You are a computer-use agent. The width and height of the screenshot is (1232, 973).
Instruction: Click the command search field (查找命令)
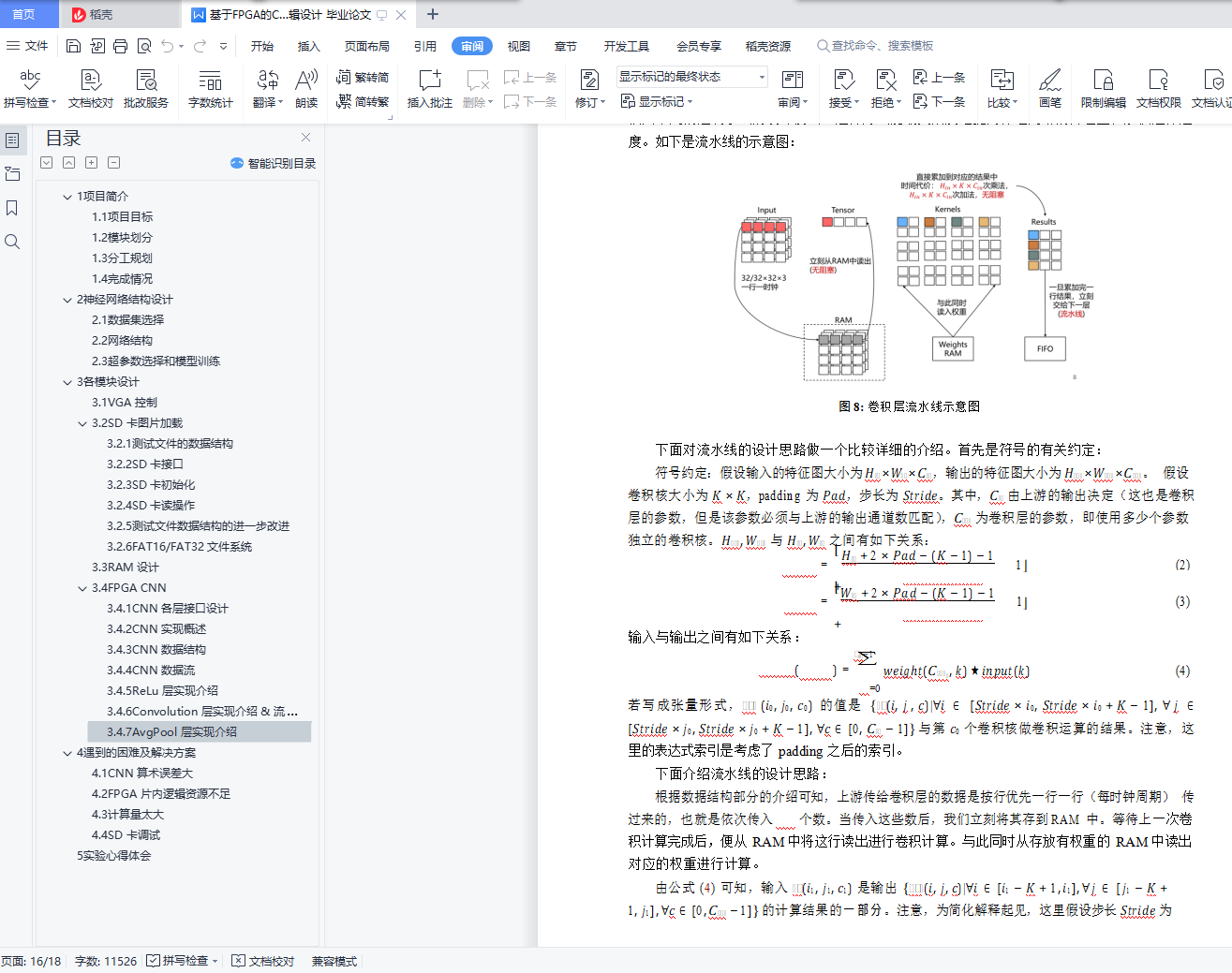point(875,46)
